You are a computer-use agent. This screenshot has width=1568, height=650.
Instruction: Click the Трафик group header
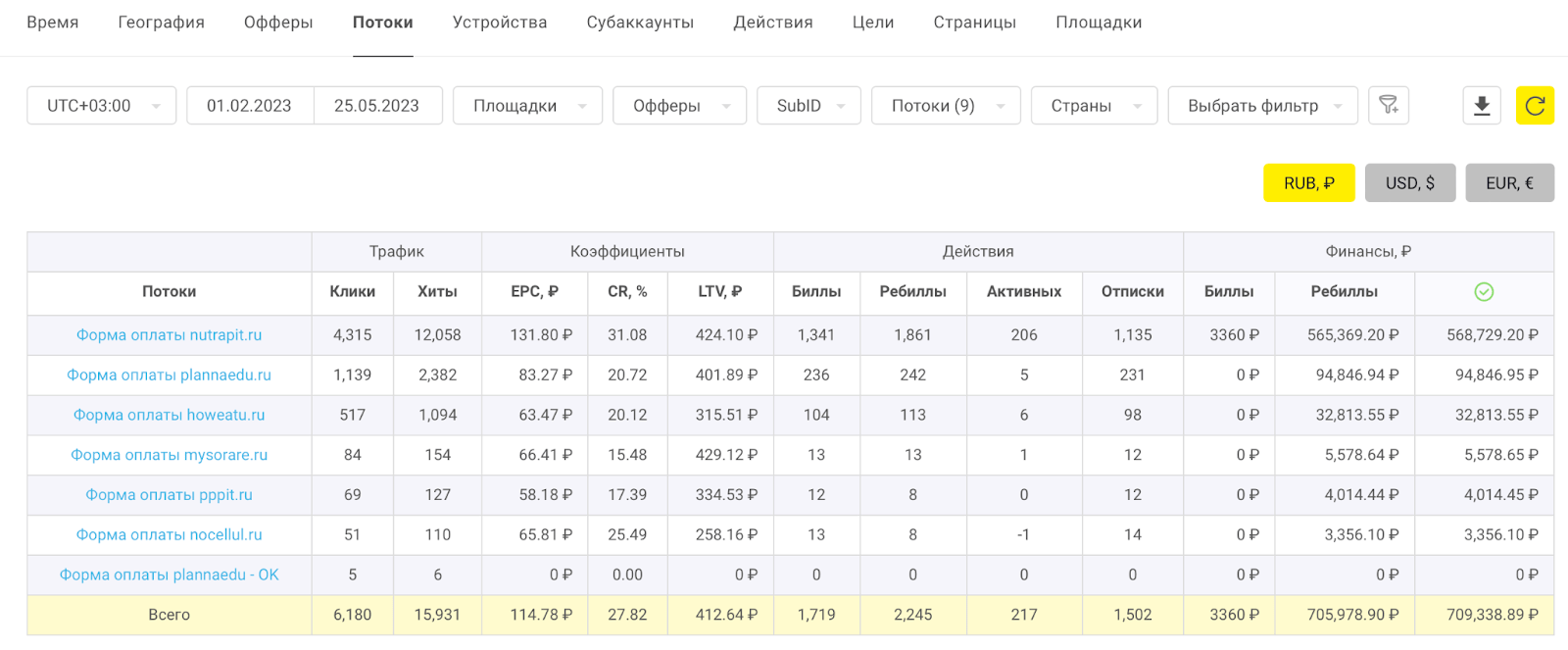(x=397, y=252)
